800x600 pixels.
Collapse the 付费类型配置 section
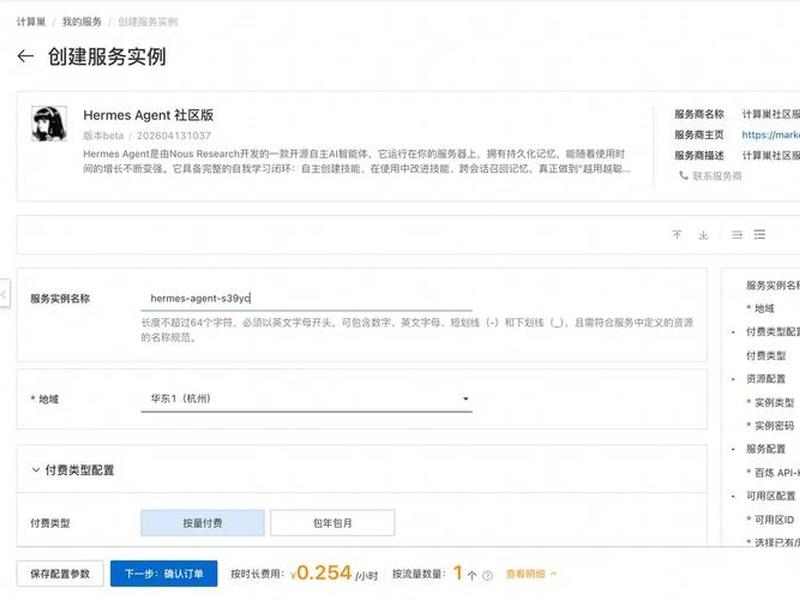[x=36, y=470]
